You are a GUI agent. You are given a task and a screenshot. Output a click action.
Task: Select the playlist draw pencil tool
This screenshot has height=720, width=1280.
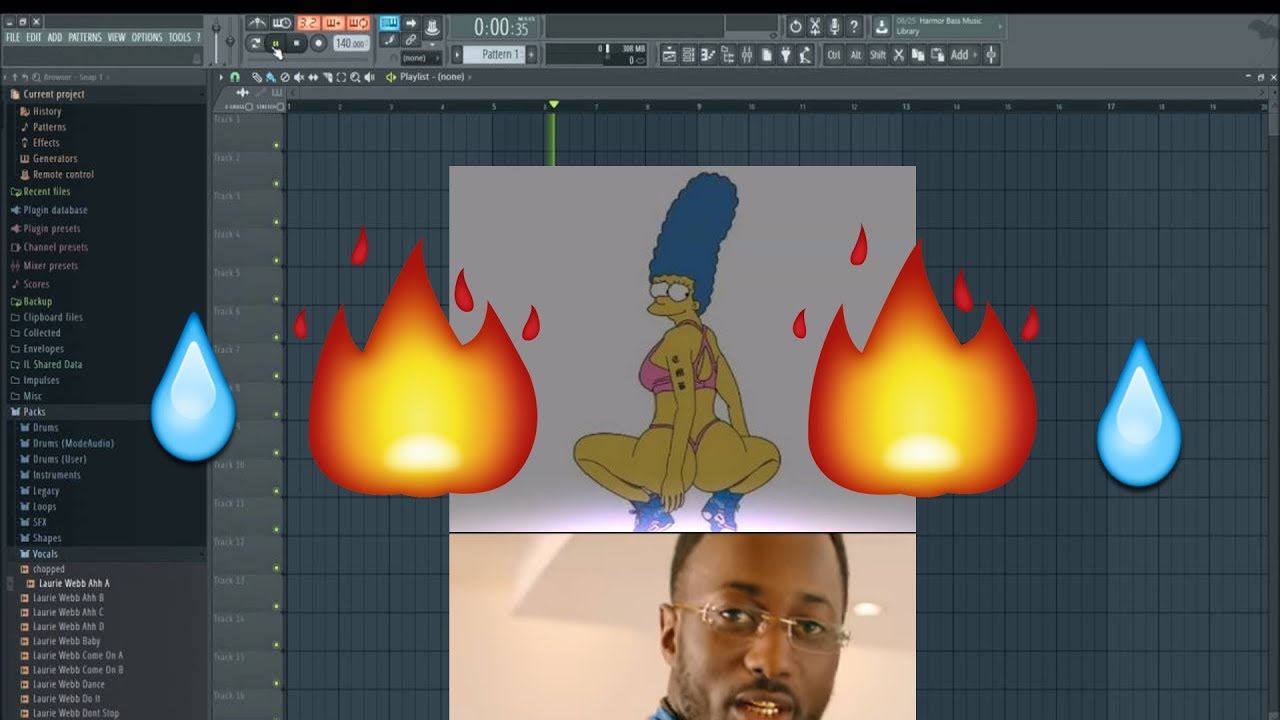[257, 77]
